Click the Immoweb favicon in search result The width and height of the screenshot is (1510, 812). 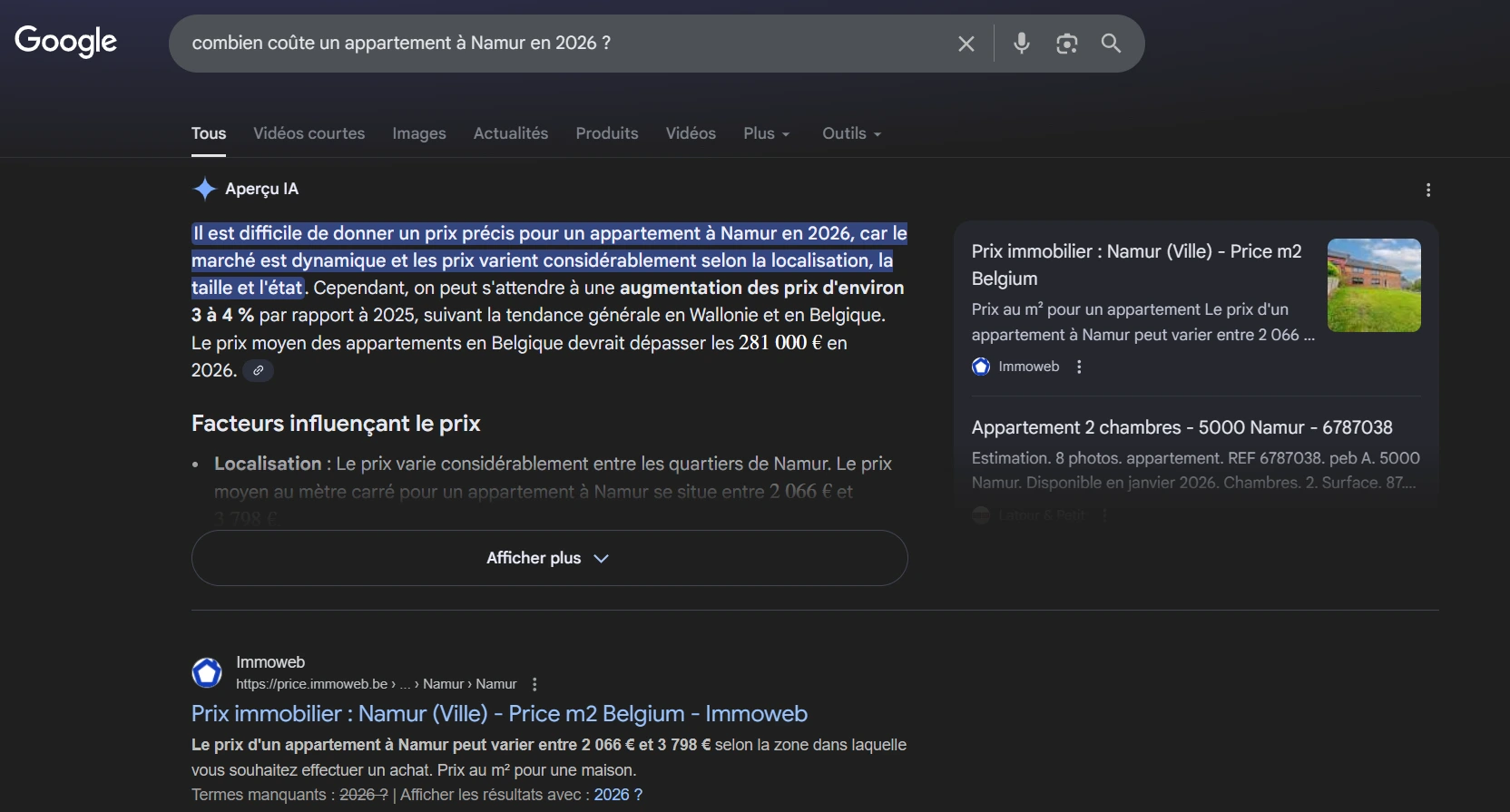(207, 672)
